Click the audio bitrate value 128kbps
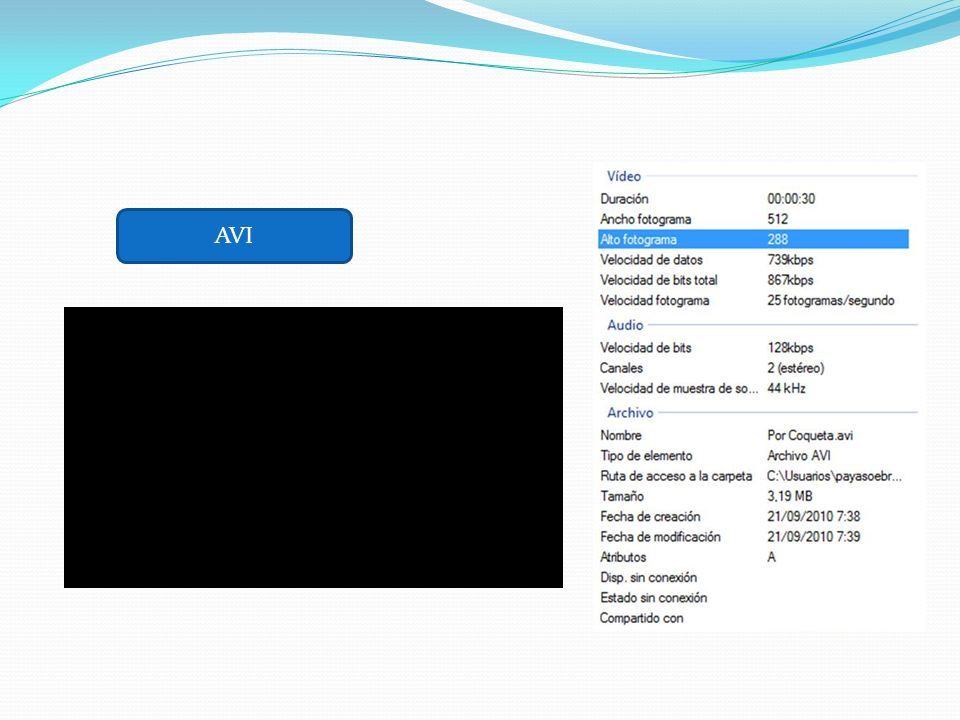The height and width of the screenshot is (720, 960). point(790,348)
